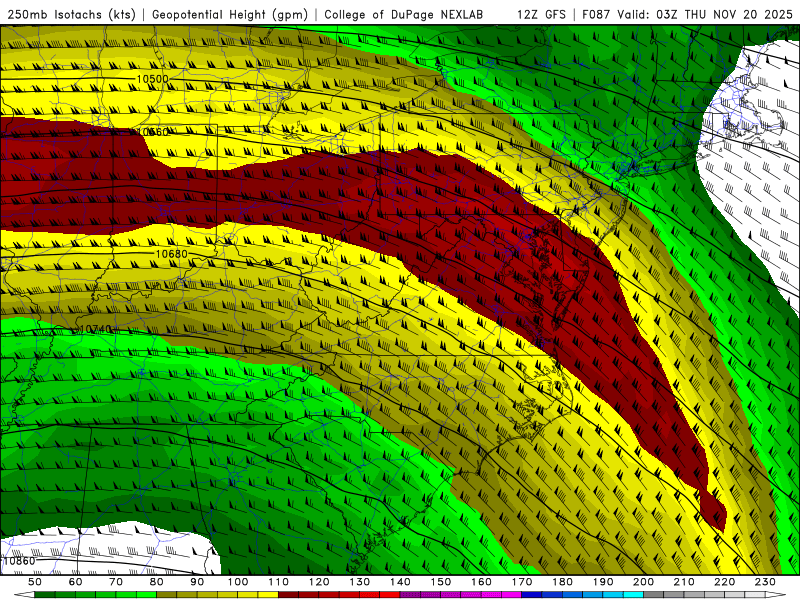Click the 10680 height contour label

pos(171,254)
